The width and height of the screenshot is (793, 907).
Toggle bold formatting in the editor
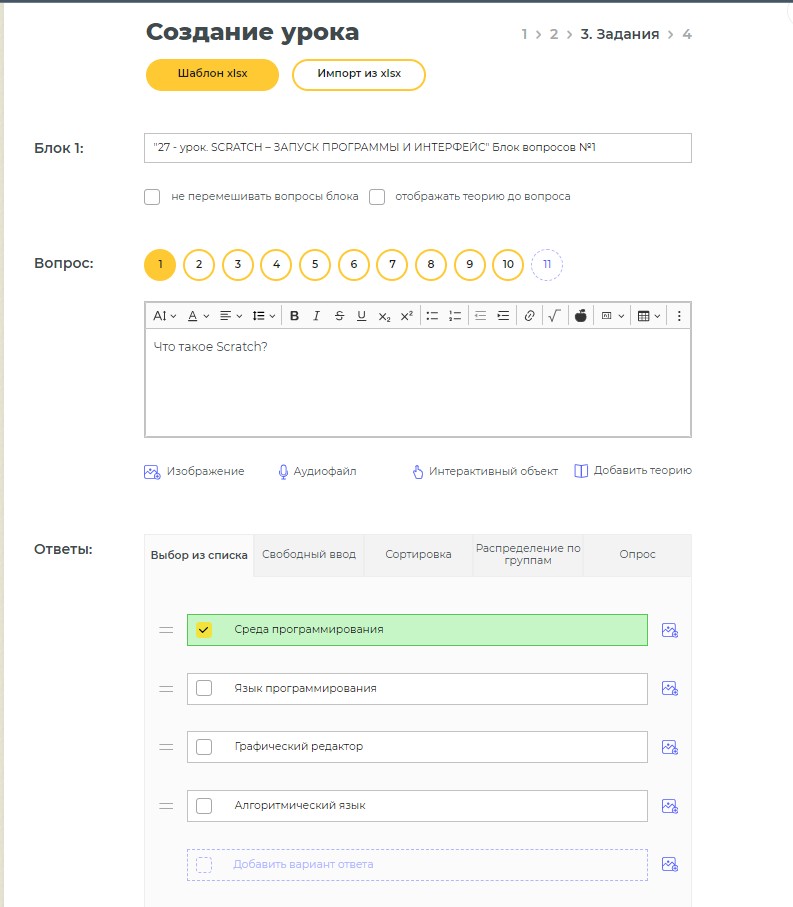click(x=294, y=316)
